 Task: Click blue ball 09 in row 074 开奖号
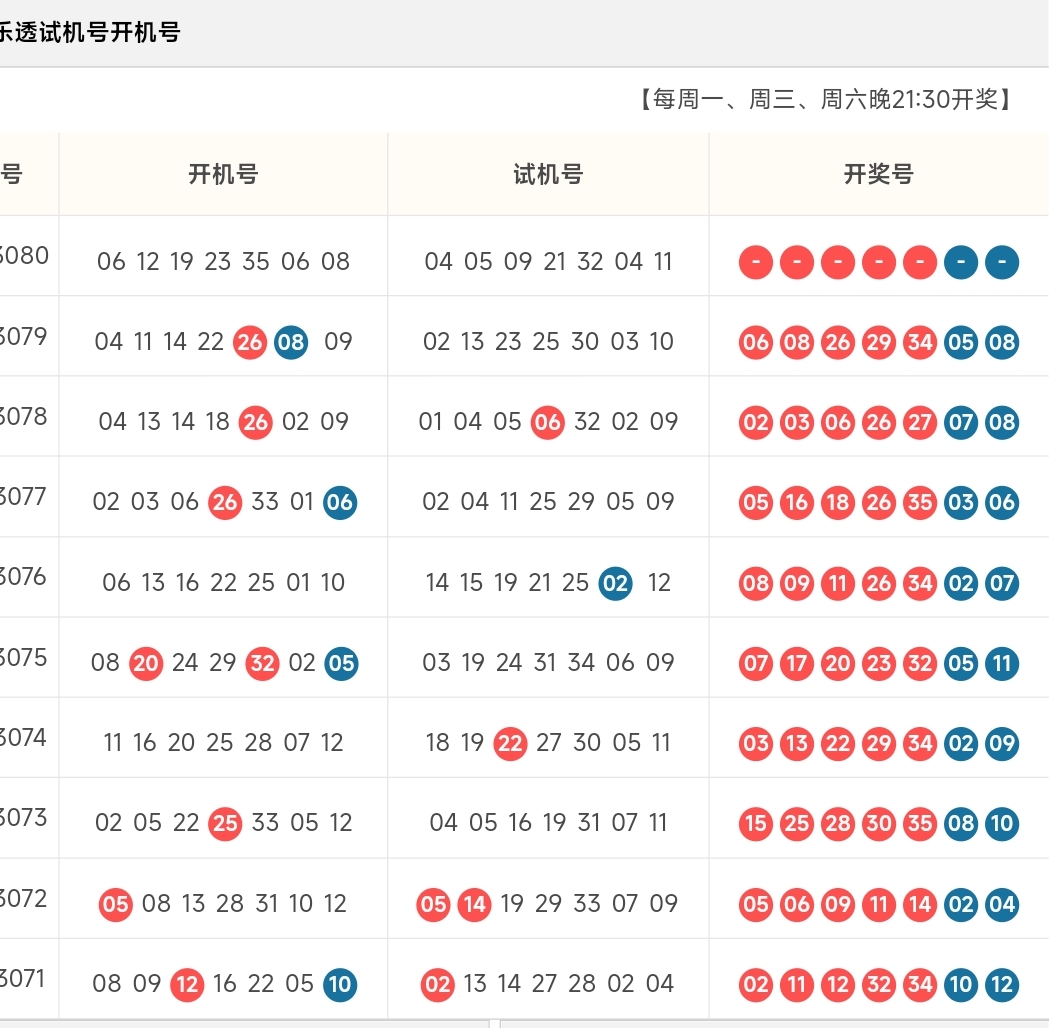pos(1002,743)
